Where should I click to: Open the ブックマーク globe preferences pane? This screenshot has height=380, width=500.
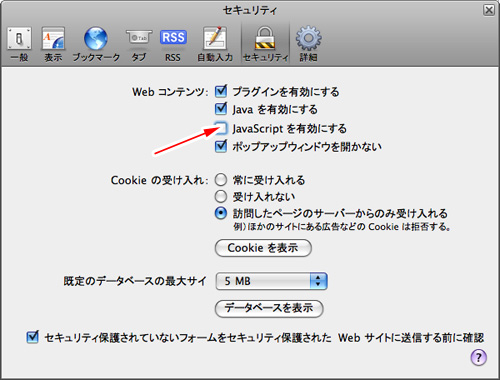coord(96,44)
